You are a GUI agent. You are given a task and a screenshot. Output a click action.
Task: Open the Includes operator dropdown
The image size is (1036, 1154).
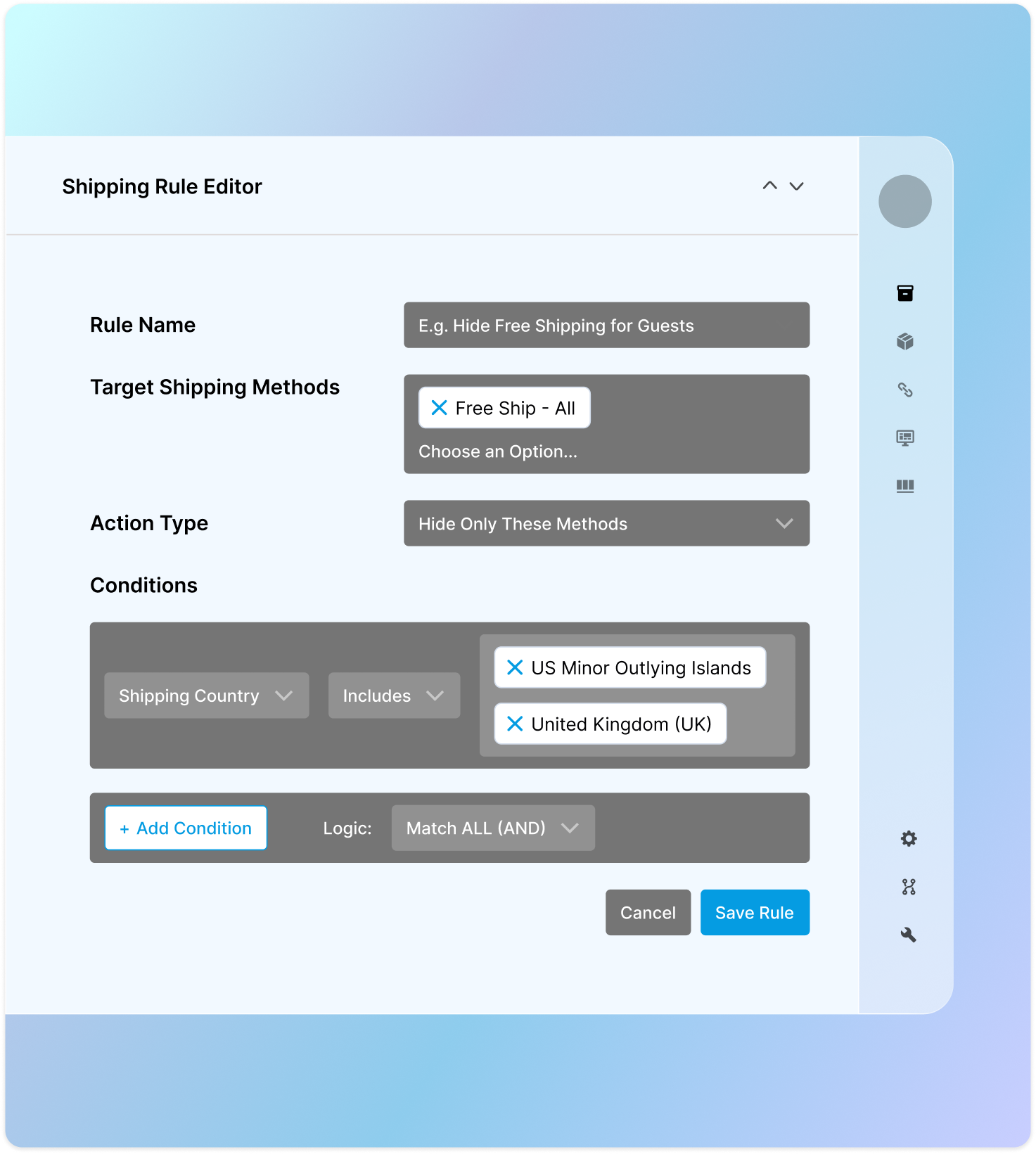[394, 695]
